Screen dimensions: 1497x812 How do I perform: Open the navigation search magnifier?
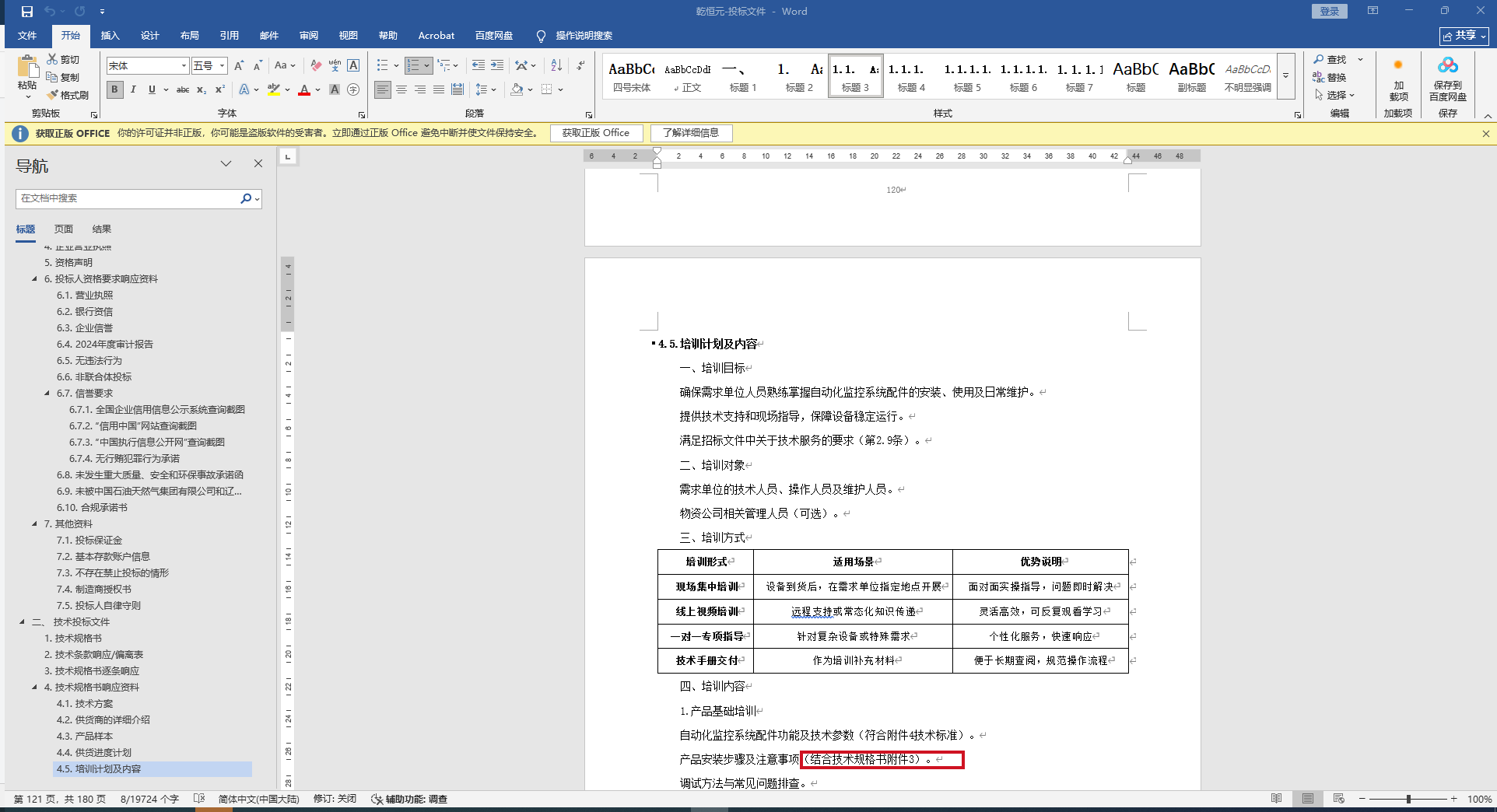[246, 198]
